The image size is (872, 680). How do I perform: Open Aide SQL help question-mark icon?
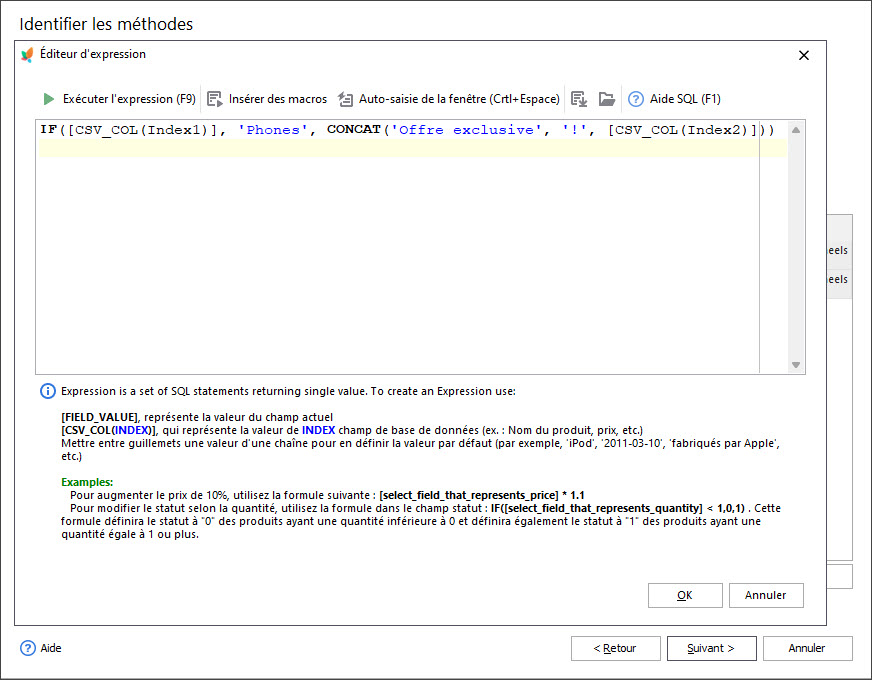(x=636, y=99)
